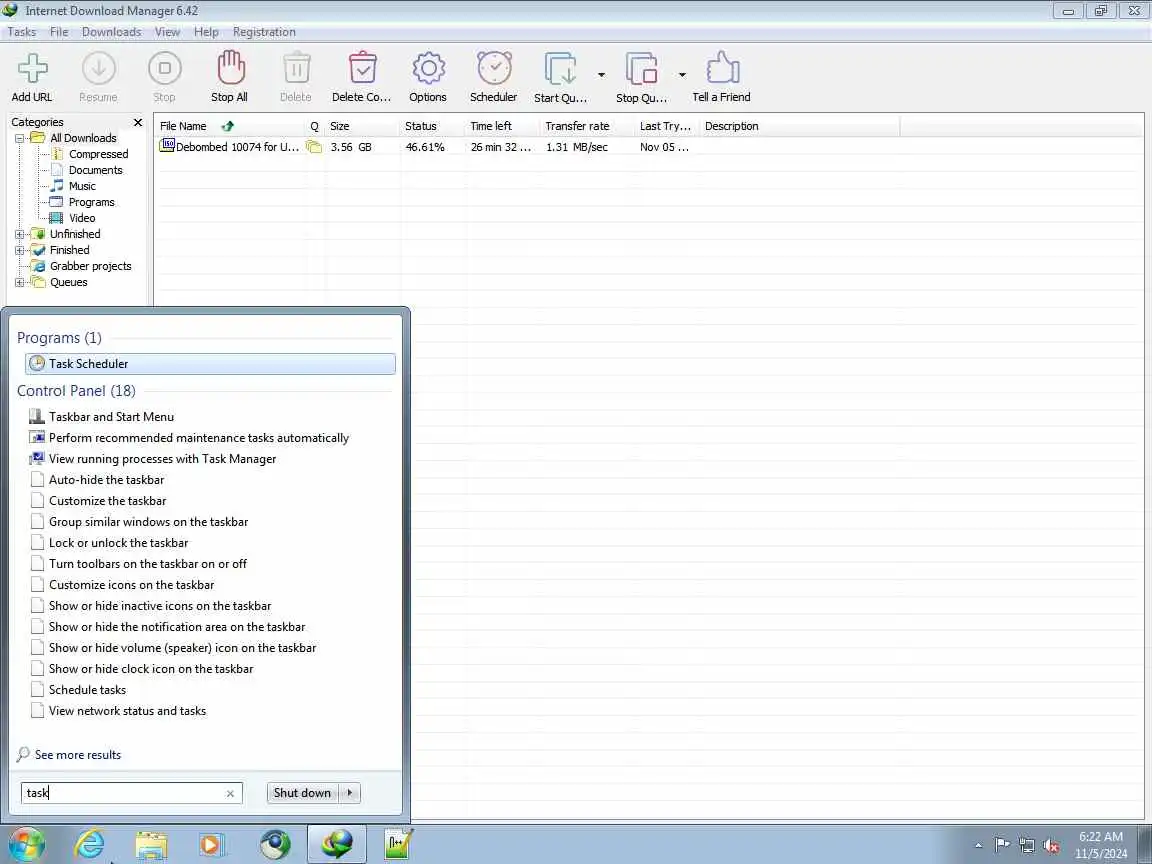Click the queue icon in download row
This screenshot has height=864, width=1152.
click(314, 147)
